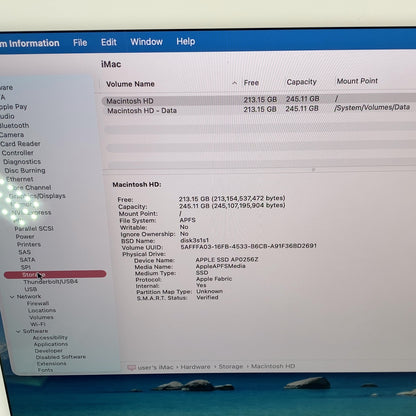
Task: Select Audio in the sidebar
Action: click(x=7, y=116)
